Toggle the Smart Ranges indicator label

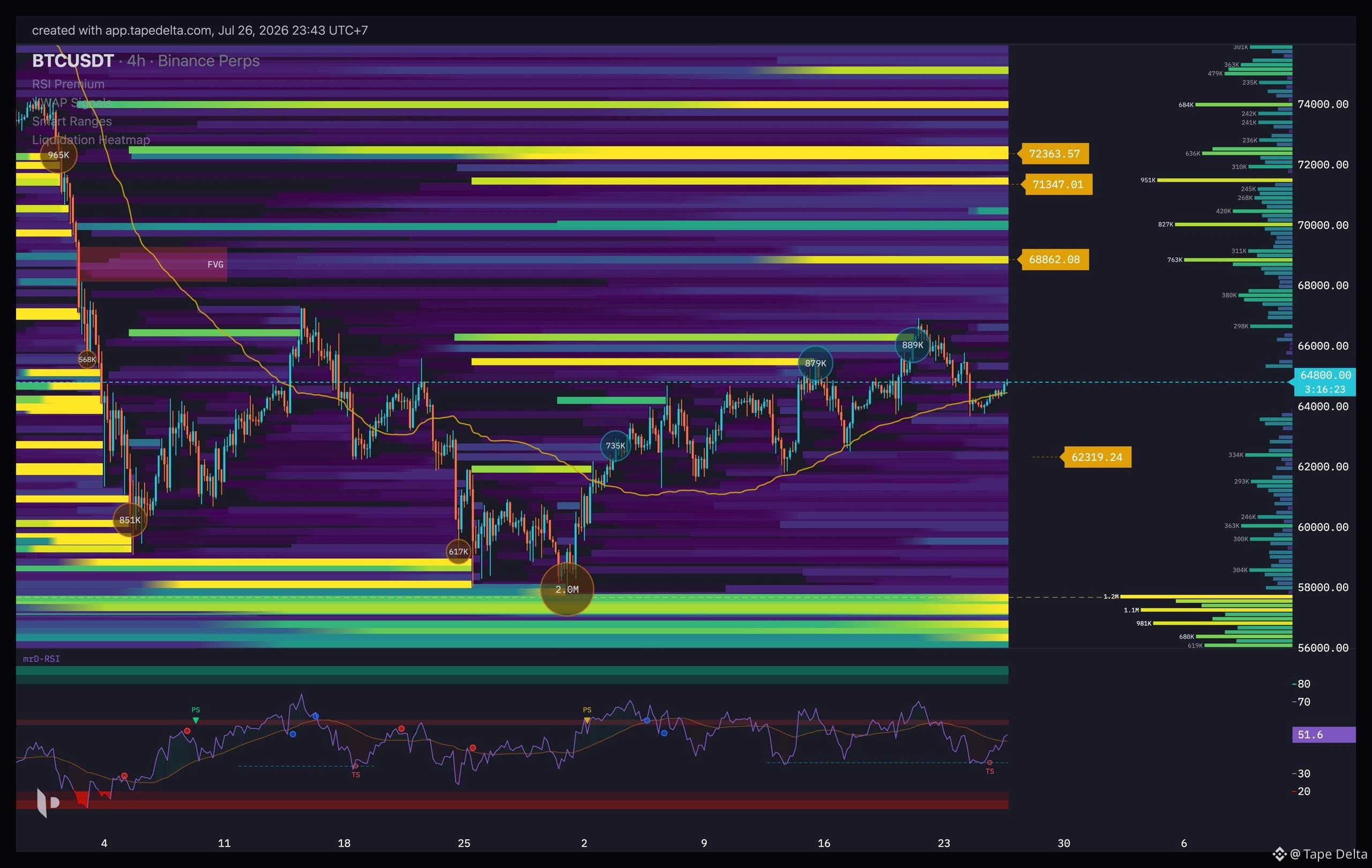[72, 121]
